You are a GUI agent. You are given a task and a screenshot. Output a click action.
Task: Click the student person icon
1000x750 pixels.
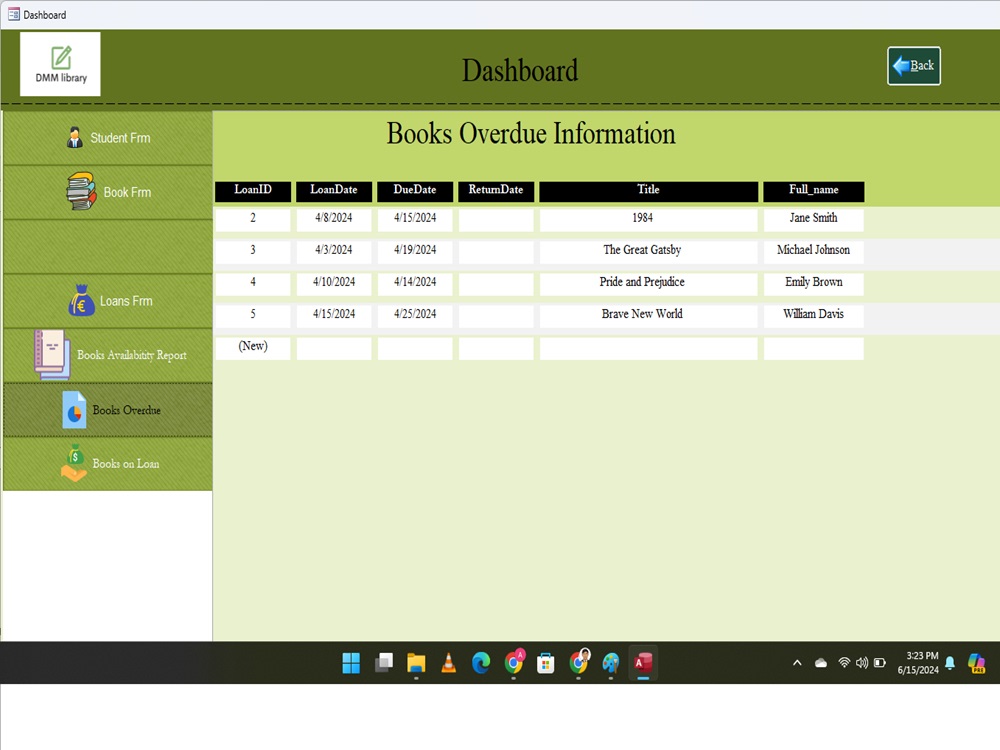75,137
